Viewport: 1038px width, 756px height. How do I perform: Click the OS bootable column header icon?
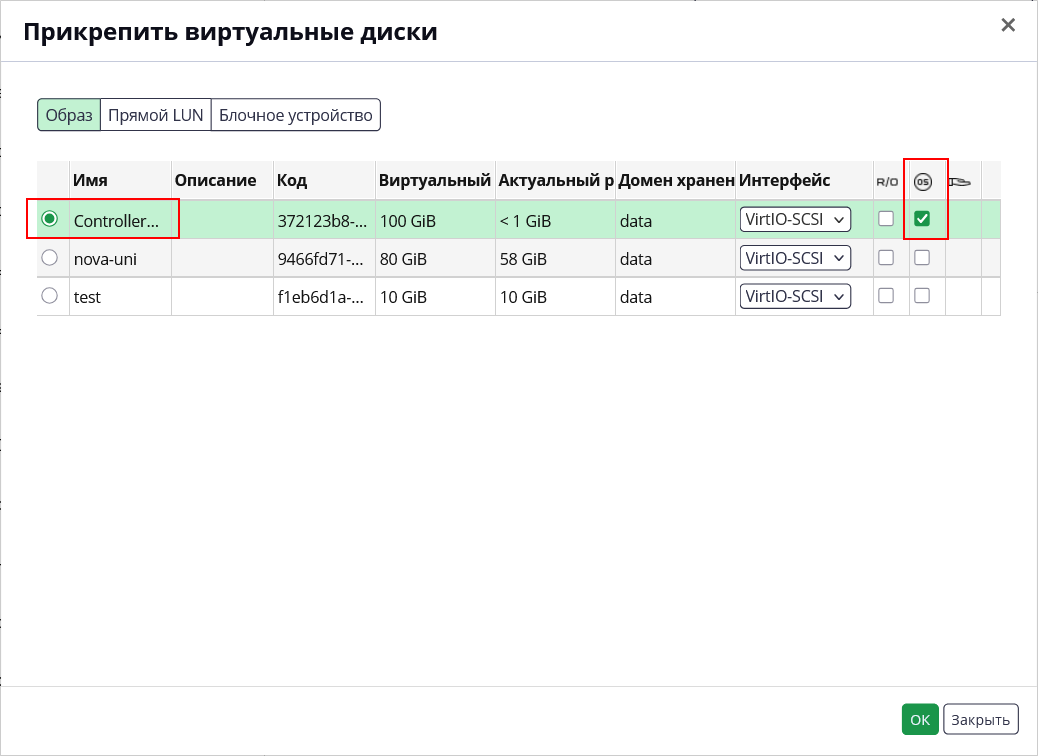point(923,182)
